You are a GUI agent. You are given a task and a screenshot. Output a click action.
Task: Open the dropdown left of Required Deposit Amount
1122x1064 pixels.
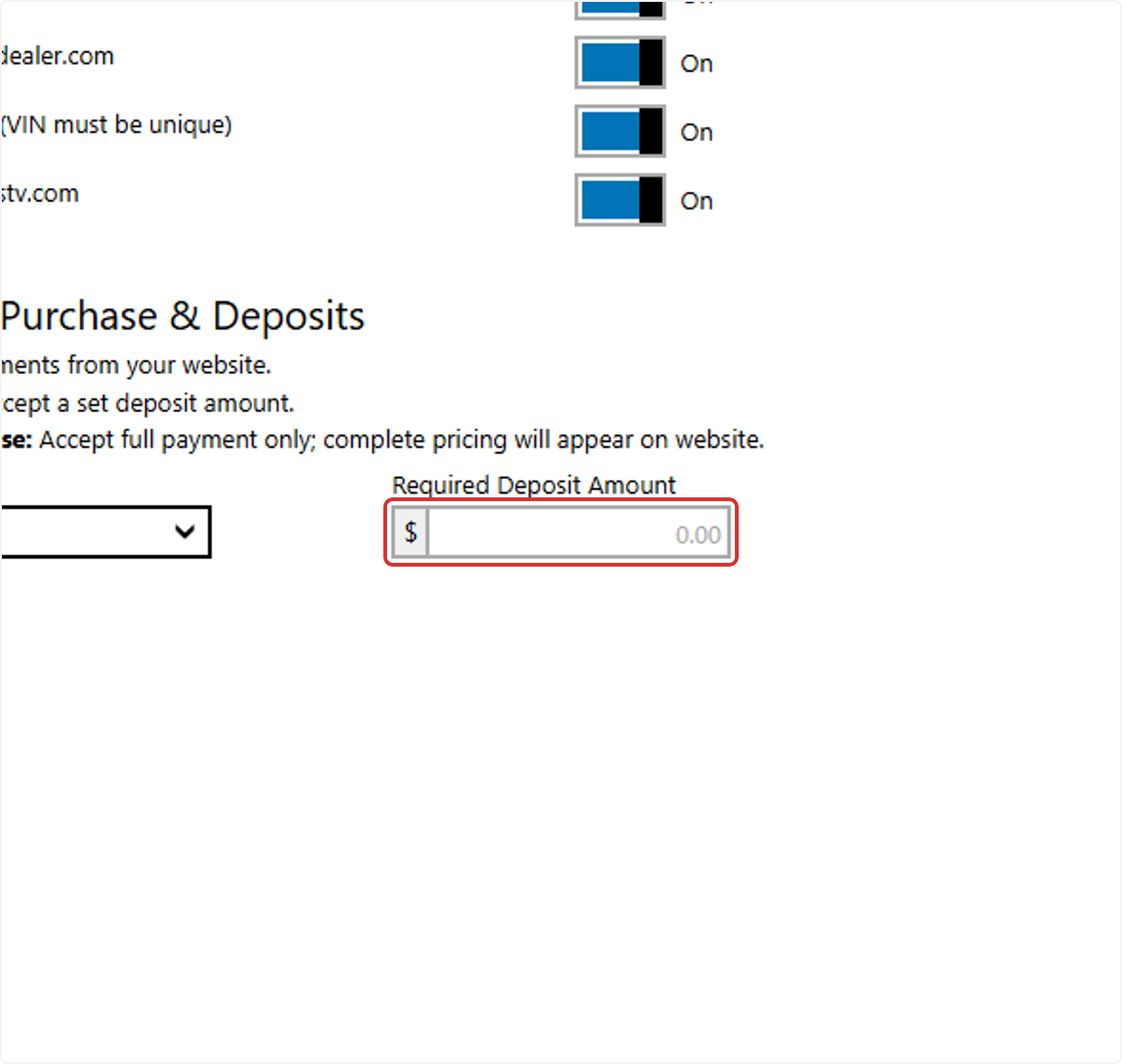coord(106,532)
